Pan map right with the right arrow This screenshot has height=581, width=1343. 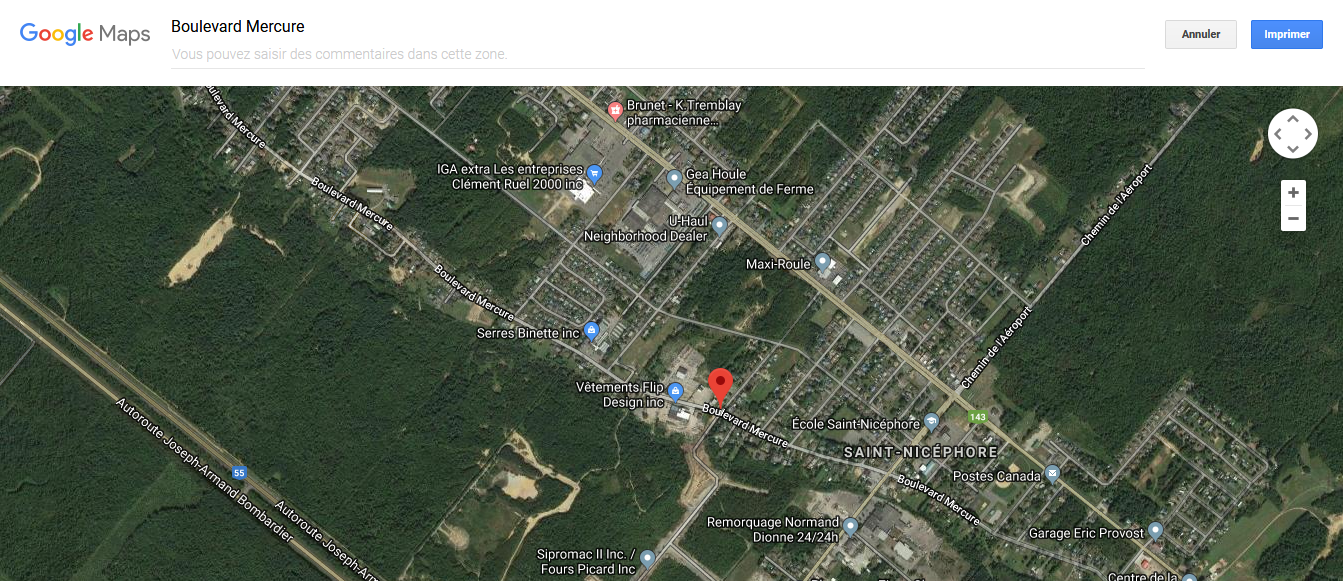1308,134
